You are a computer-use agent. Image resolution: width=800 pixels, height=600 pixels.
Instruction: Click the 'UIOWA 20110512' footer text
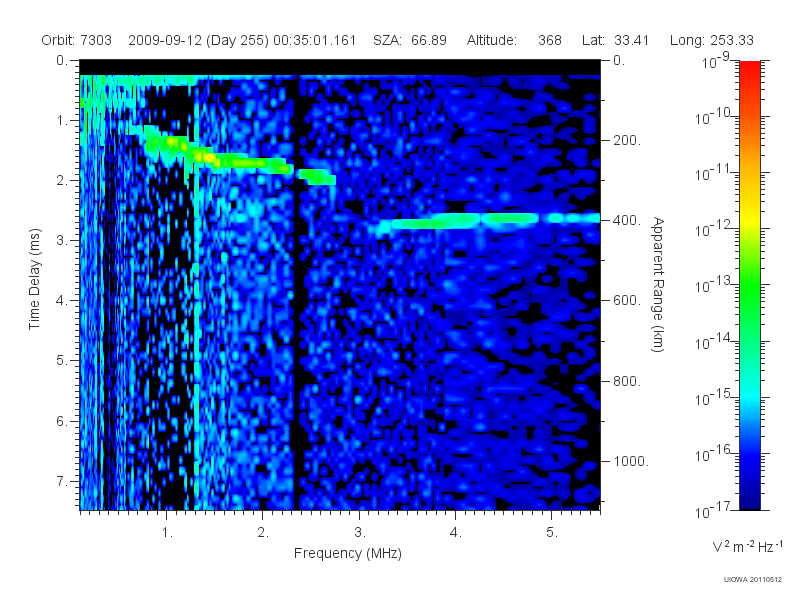pos(753,580)
